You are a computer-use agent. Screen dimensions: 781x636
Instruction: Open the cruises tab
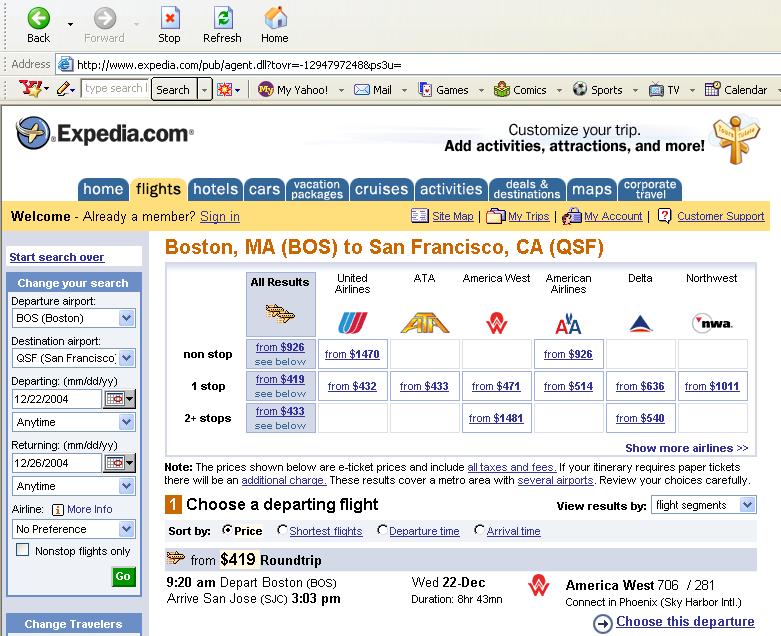381,189
